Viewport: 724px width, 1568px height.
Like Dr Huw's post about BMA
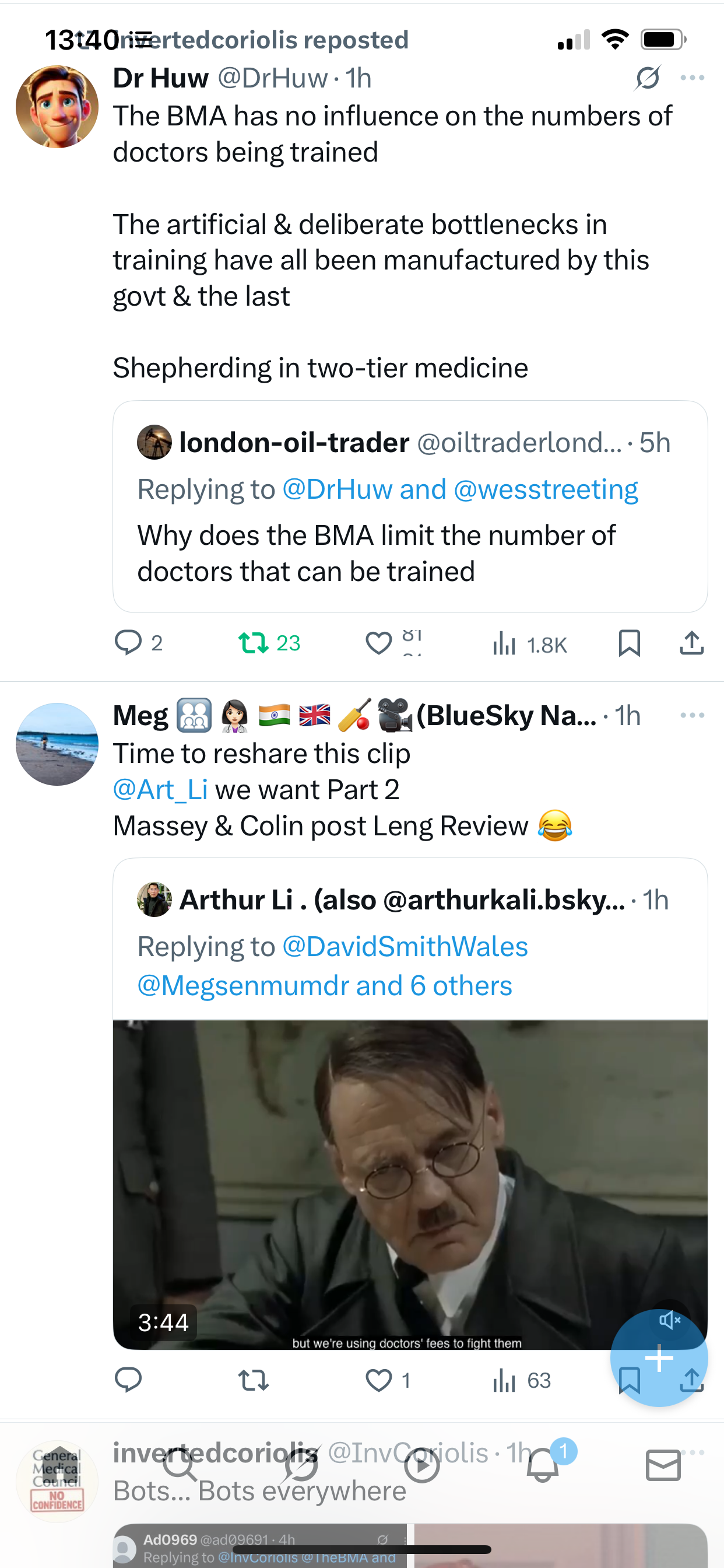[378, 643]
